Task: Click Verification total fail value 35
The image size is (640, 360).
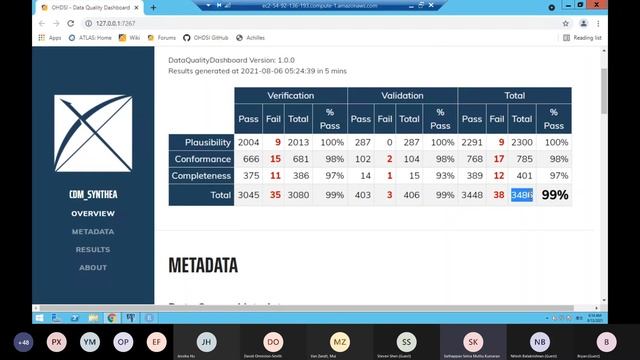Action: tap(275, 195)
